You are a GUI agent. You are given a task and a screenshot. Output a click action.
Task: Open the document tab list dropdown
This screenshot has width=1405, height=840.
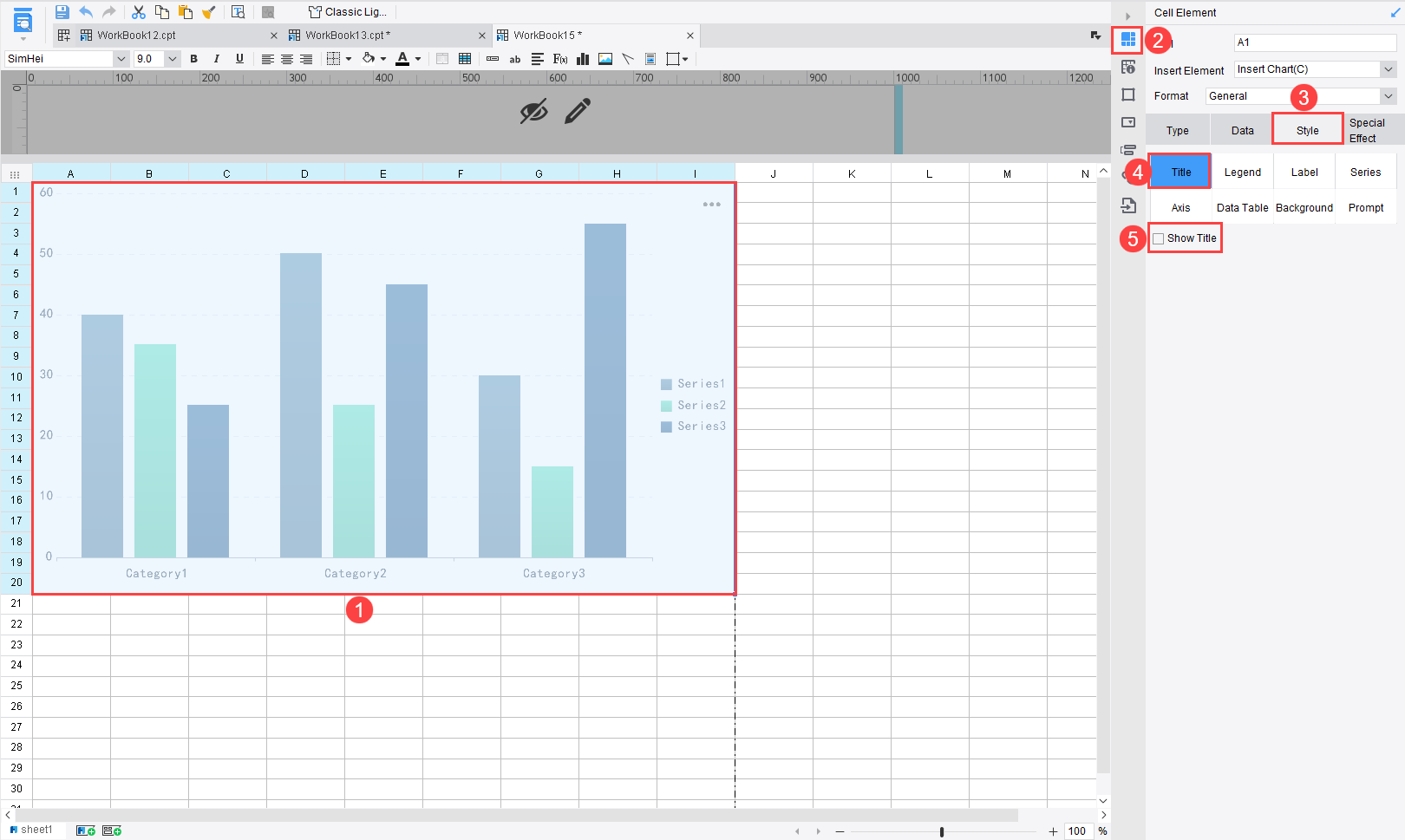pyautogui.click(x=1095, y=36)
